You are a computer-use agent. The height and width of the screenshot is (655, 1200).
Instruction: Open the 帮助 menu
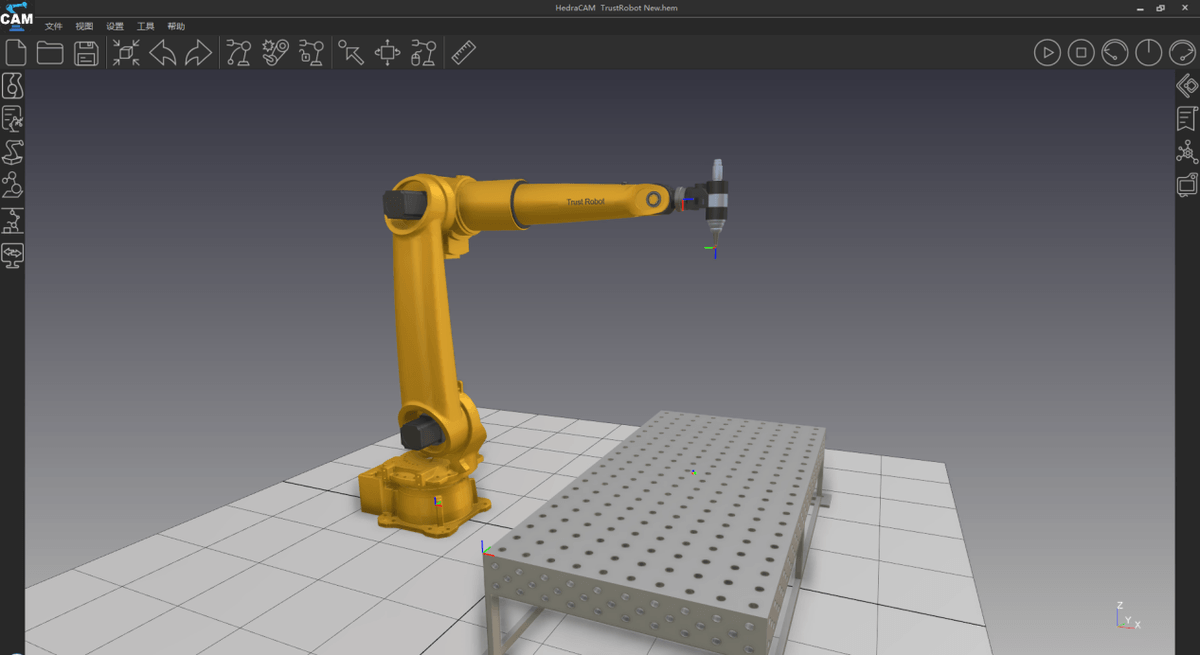(176, 26)
